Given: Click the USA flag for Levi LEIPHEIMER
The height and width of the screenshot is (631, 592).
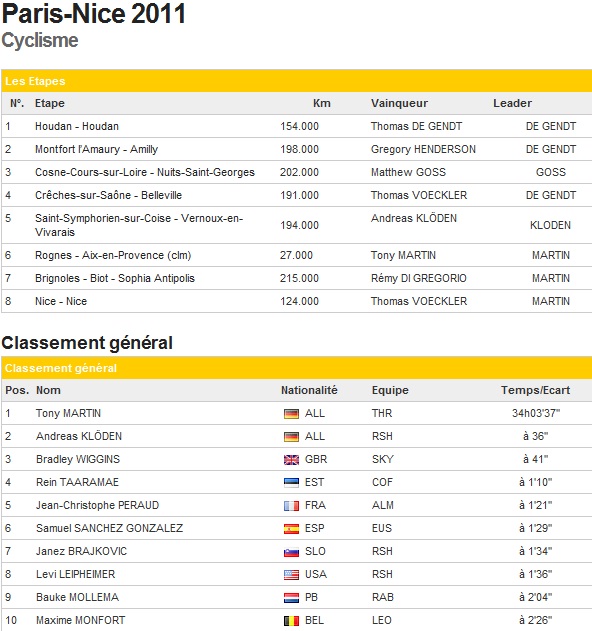Looking at the screenshot, I should pos(291,575).
